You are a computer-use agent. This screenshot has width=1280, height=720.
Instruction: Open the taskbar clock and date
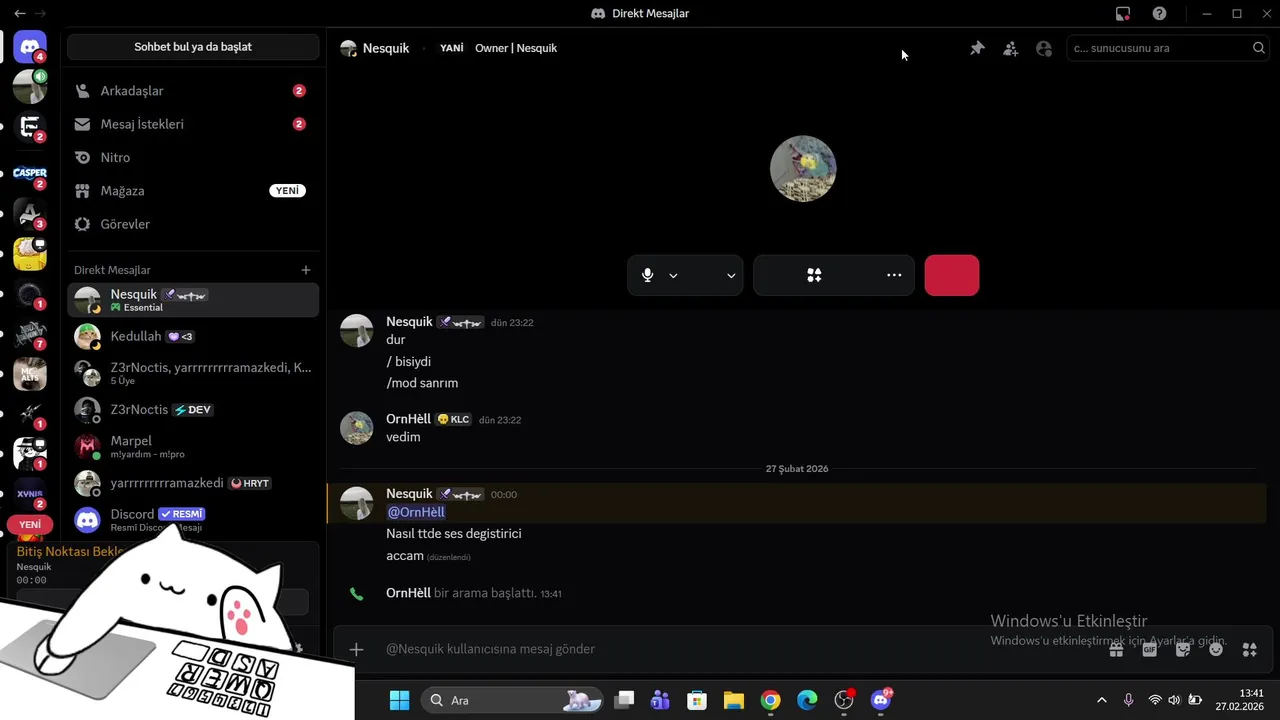1239,700
